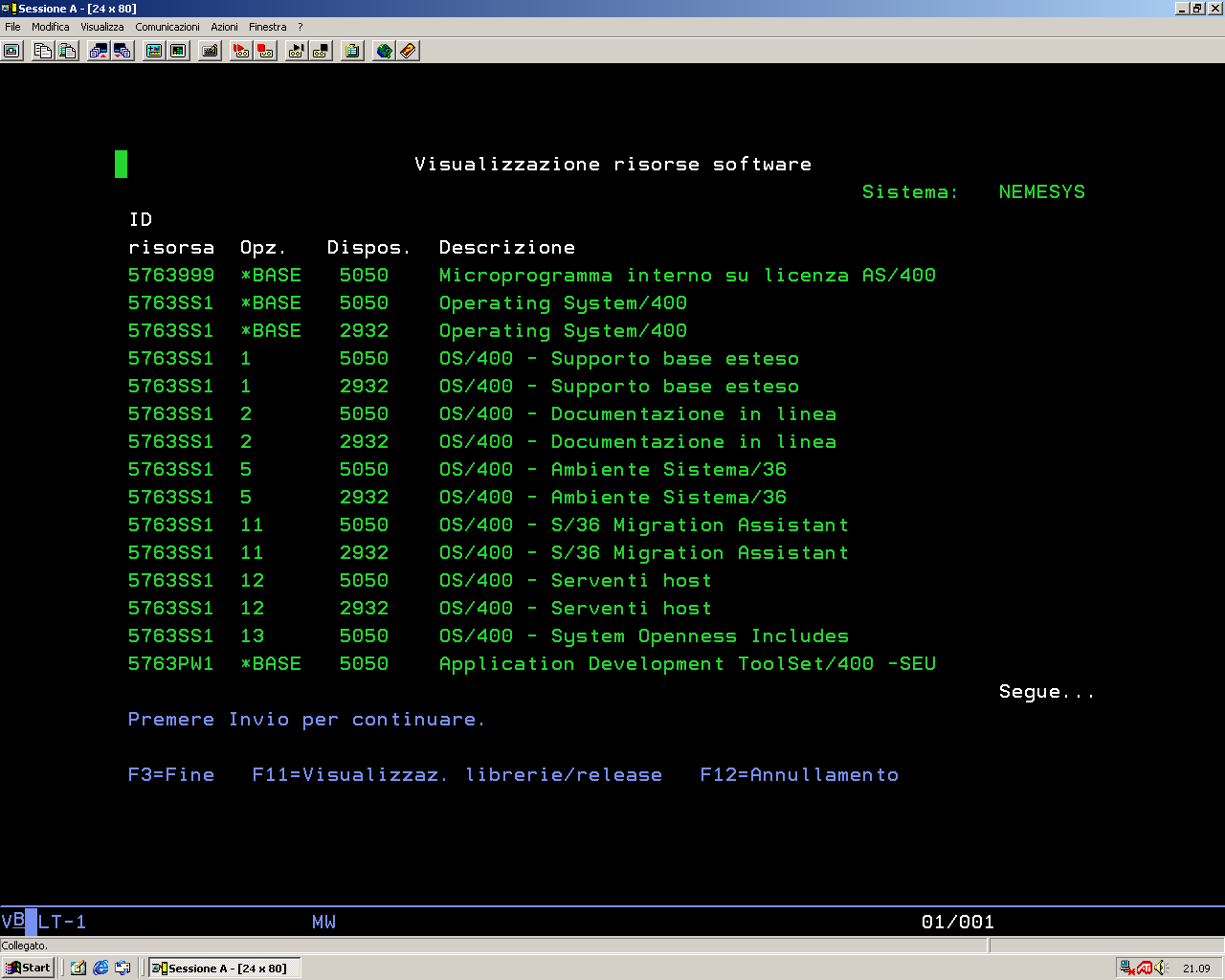Click the 'Opz.' column header
The image size is (1225, 980).
pos(263,247)
